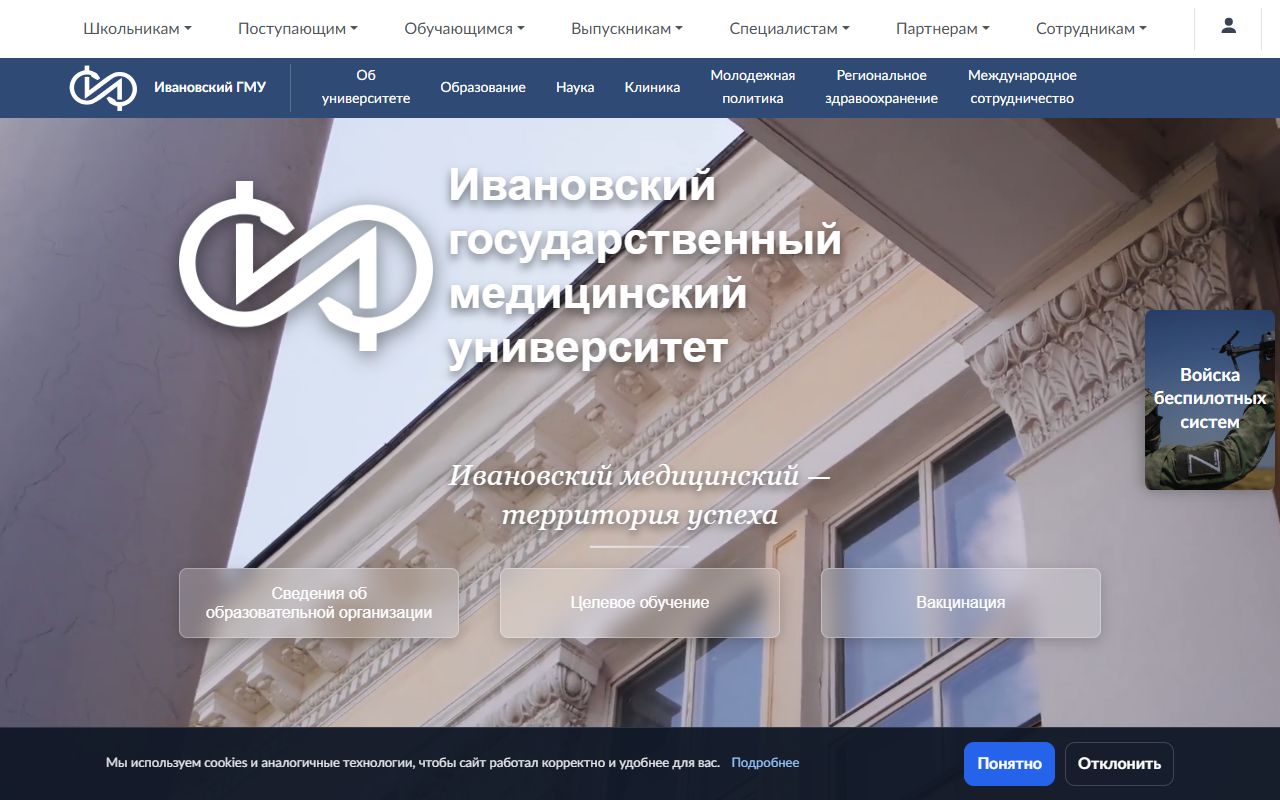Viewport: 1280px width, 800px height.
Task: Expand the Обучающимся dropdown
Action: pyautogui.click(x=465, y=29)
